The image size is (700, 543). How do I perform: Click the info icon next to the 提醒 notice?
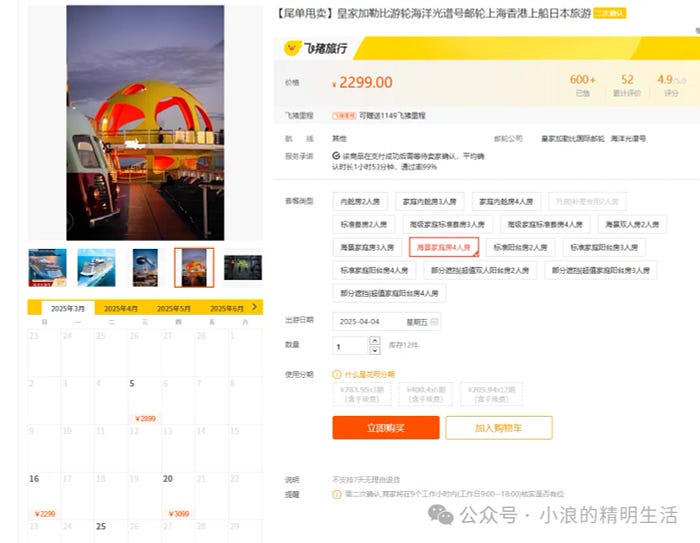coord(337,494)
